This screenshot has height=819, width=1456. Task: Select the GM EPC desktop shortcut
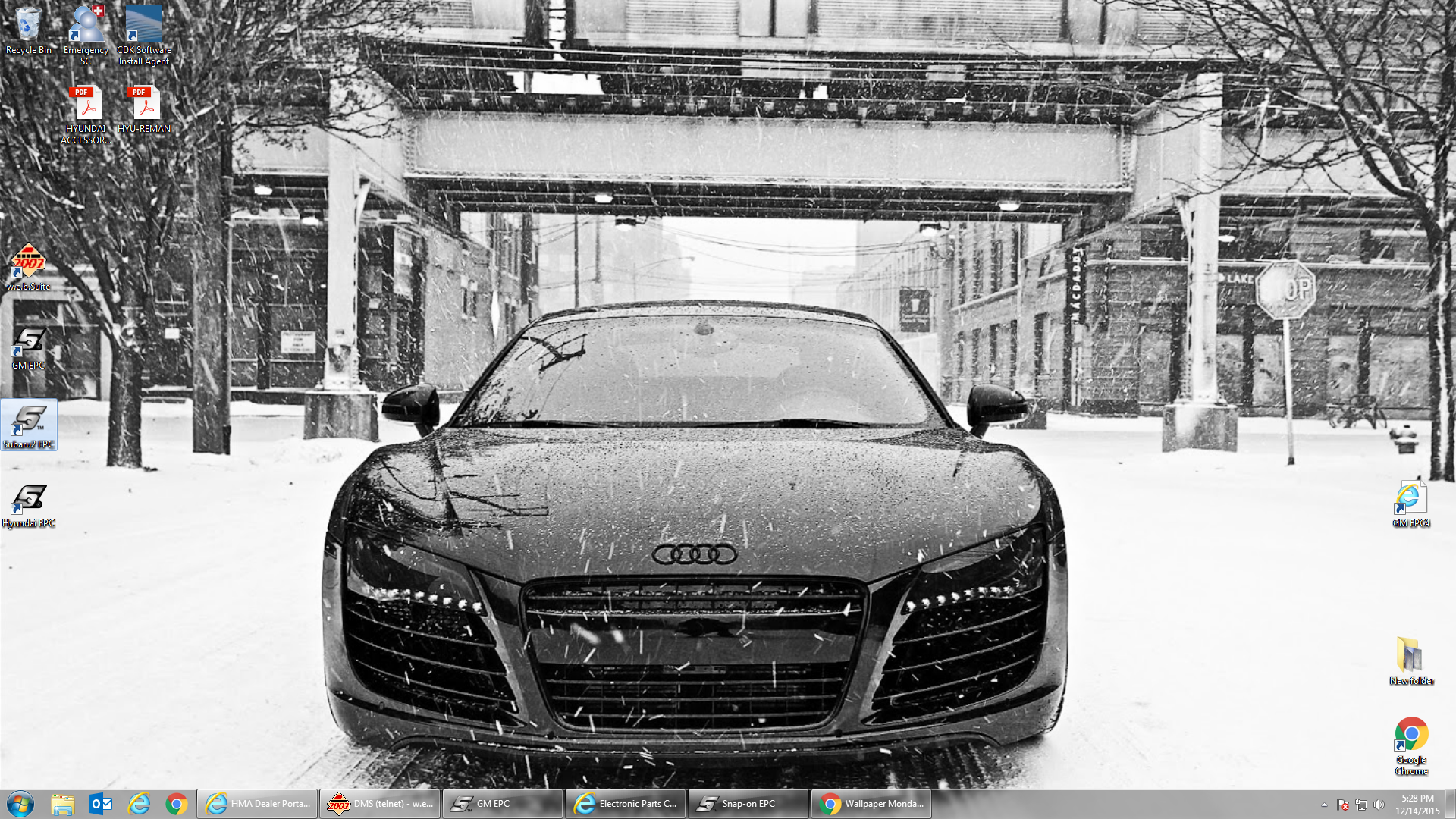[x=29, y=348]
